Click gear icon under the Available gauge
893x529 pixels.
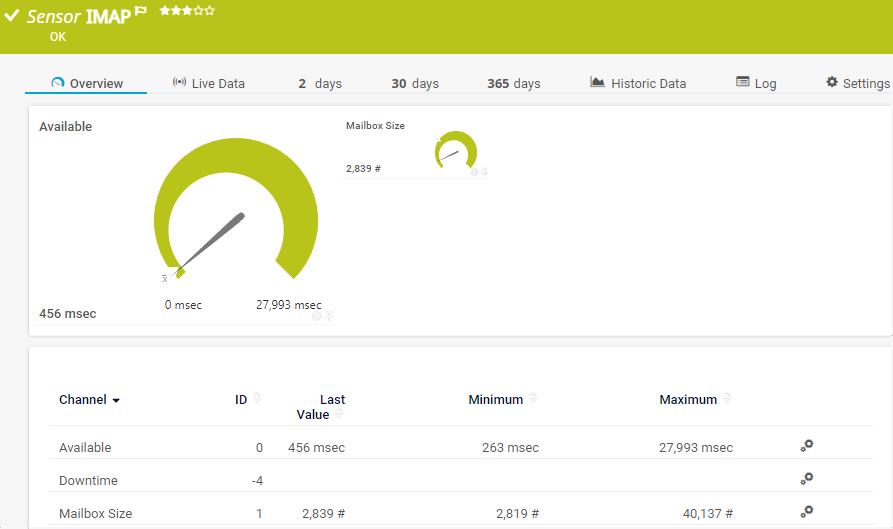(x=317, y=316)
